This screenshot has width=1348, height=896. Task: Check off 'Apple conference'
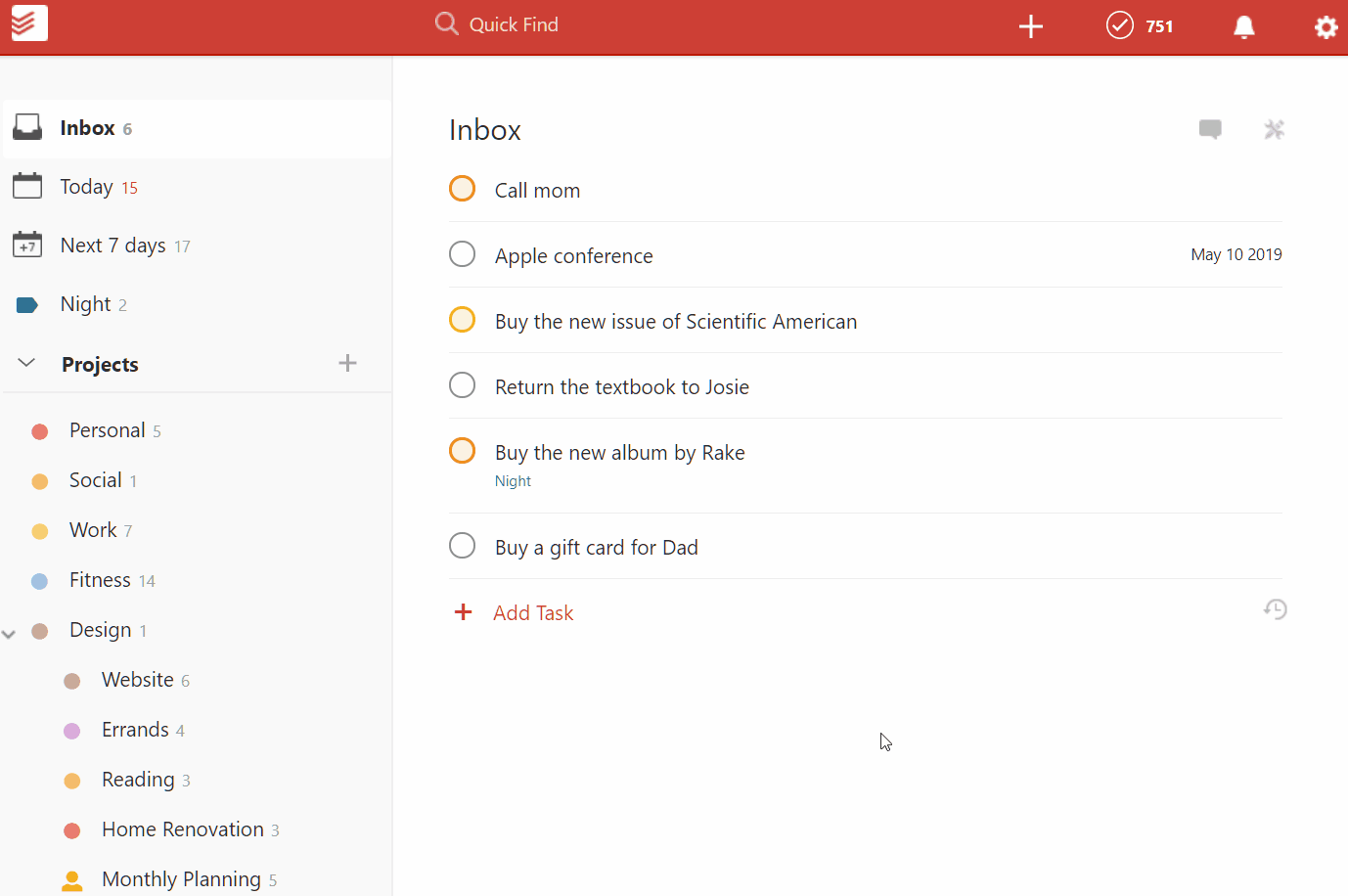pos(462,253)
